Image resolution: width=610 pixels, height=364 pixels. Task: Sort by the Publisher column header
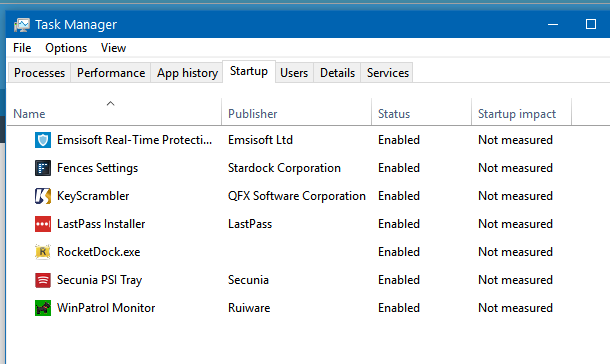pos(296,112)
